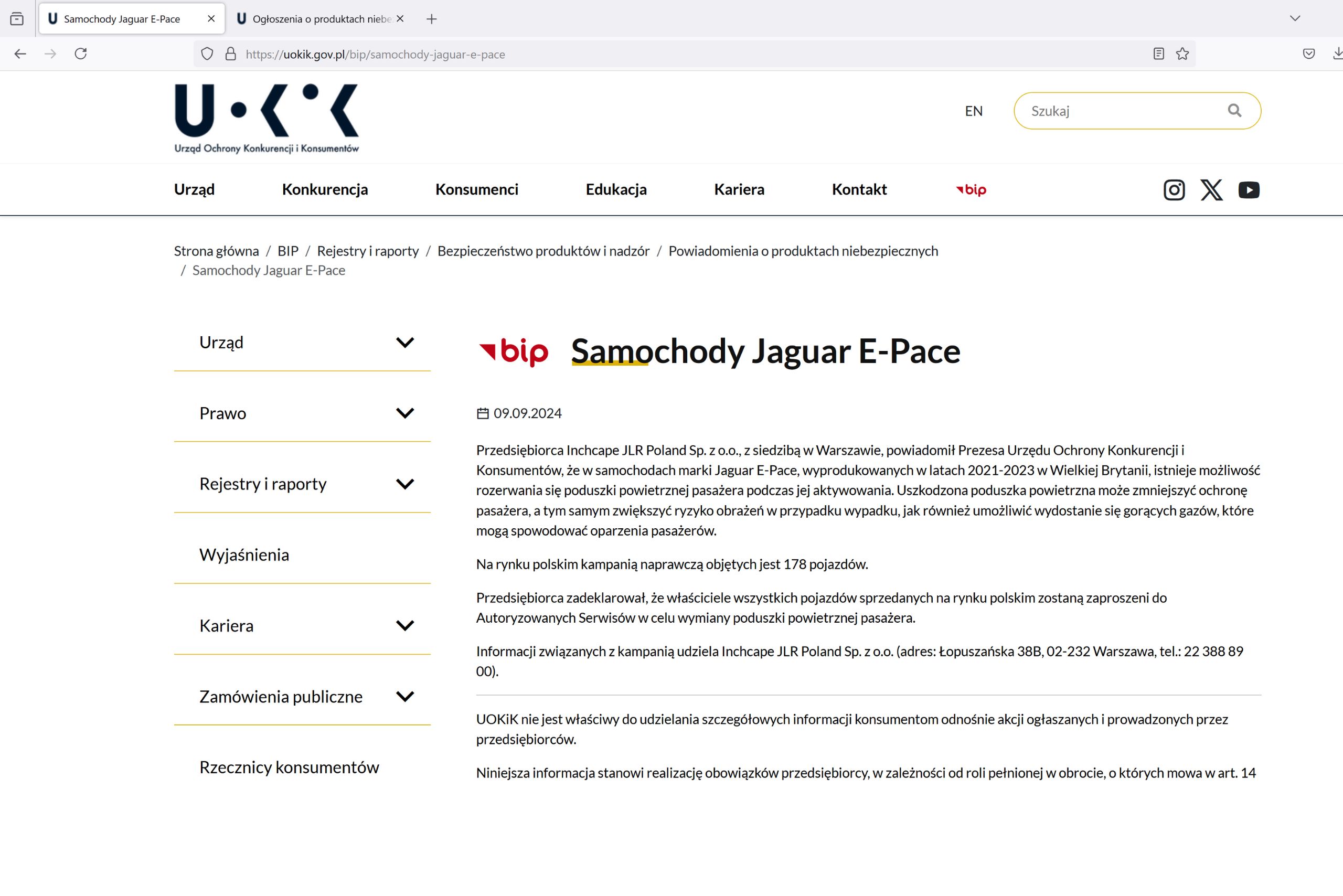
Task: Open sidebar Zamówienia publiczne label
Action: pos(281,697)
